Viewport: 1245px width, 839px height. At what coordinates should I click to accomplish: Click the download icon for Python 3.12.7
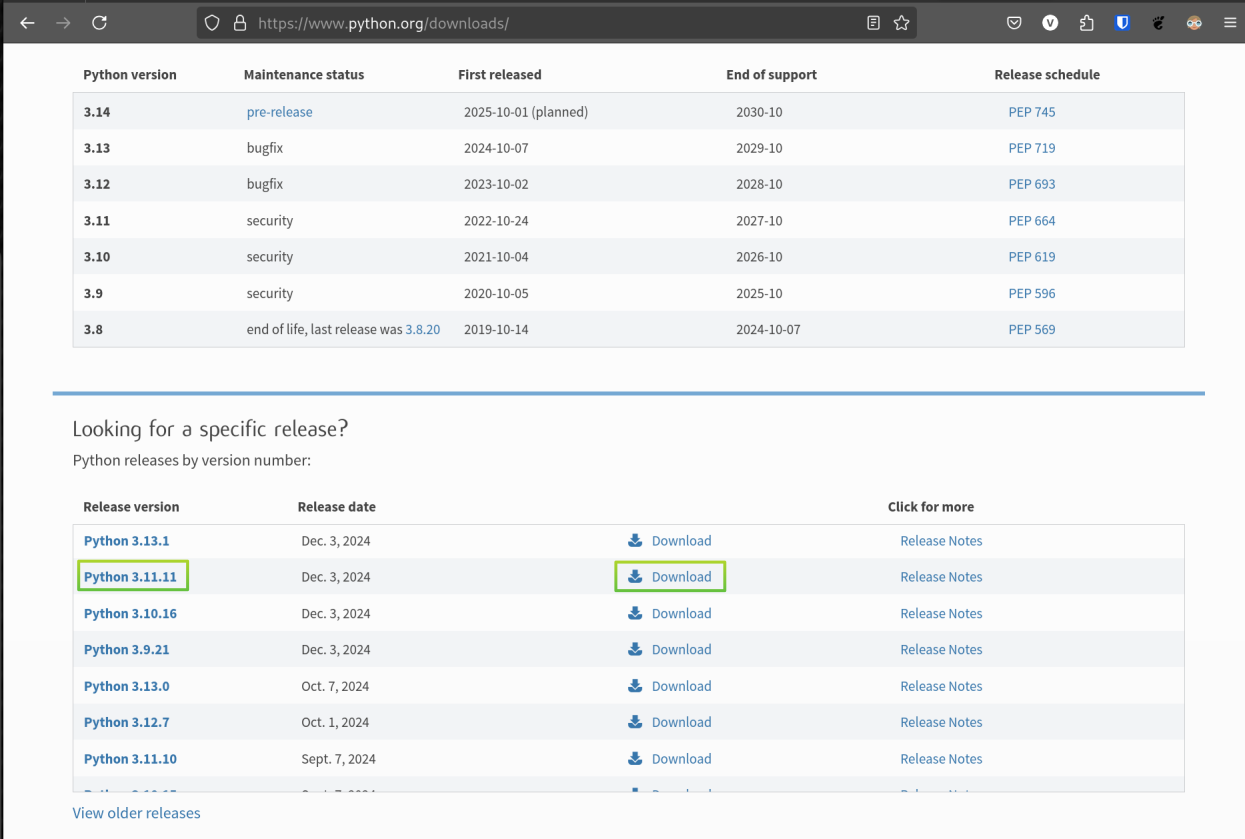coord(635,722)
